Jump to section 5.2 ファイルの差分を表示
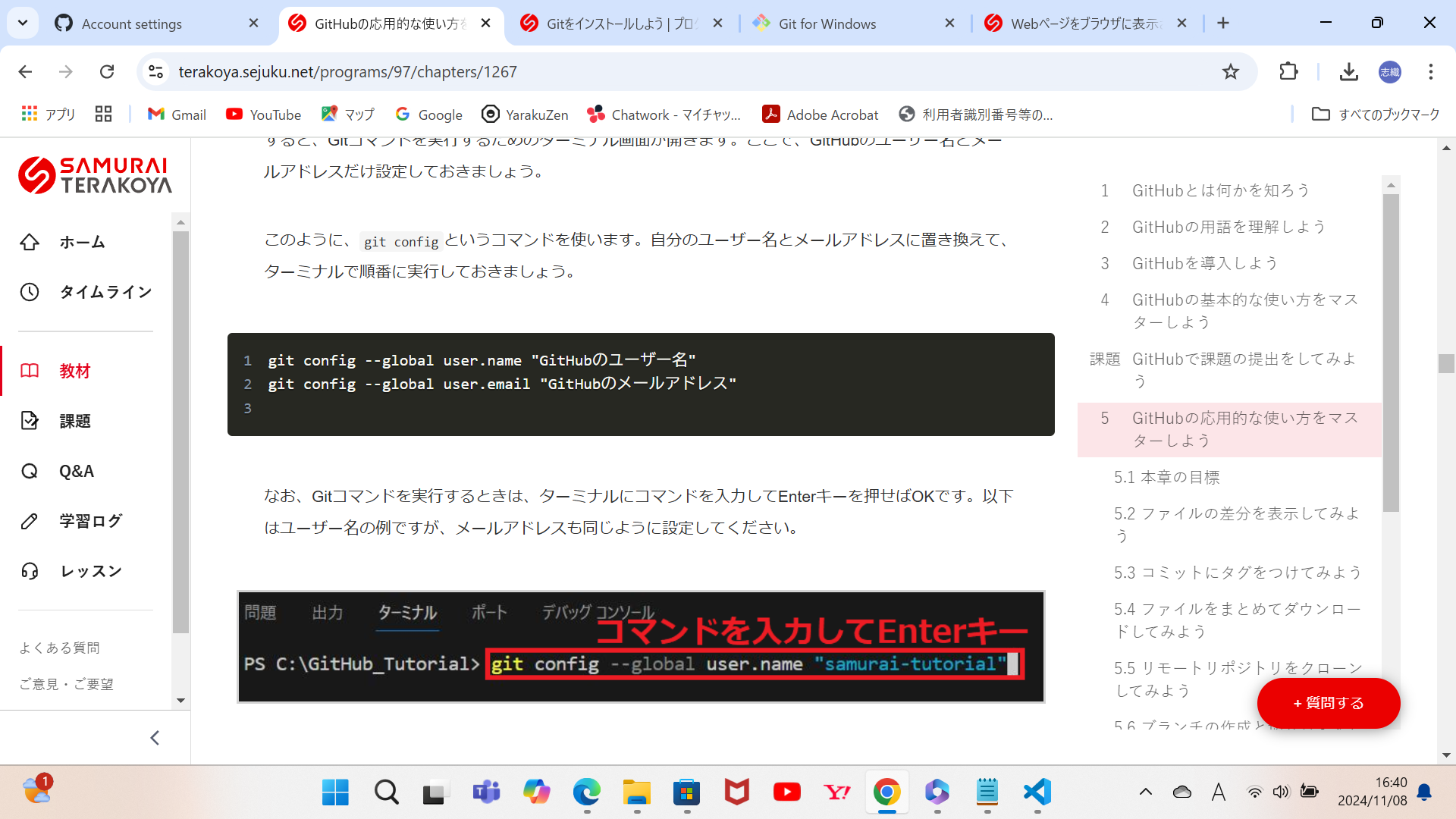The width and height of the screenshot is (1456, 819). (1238, 525)
